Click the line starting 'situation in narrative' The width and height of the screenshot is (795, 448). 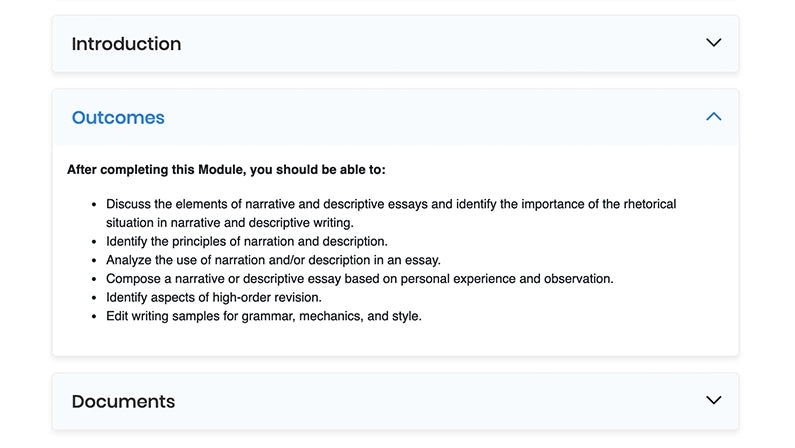pos(230,223)
